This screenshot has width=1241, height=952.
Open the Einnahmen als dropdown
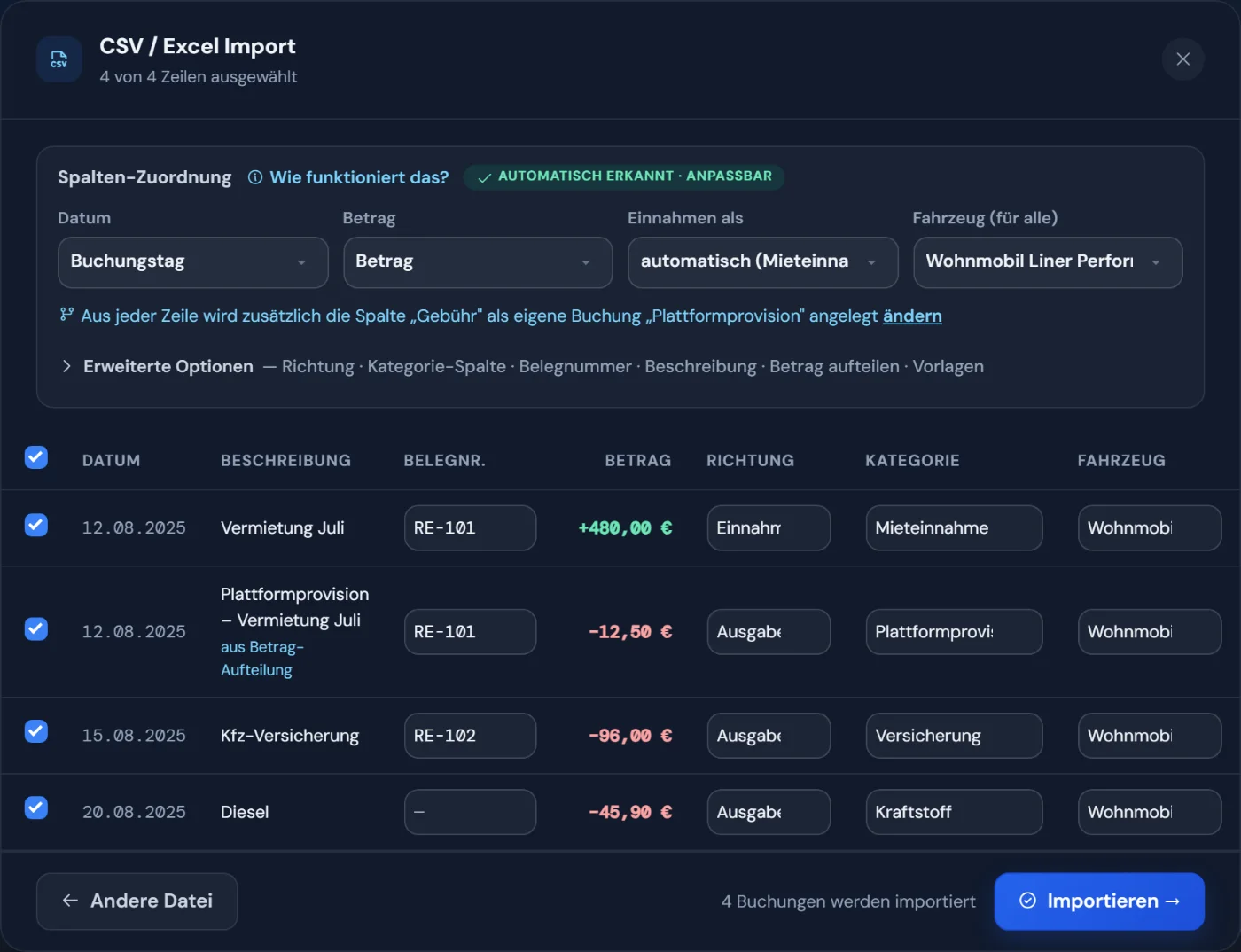tap(763, 262)
